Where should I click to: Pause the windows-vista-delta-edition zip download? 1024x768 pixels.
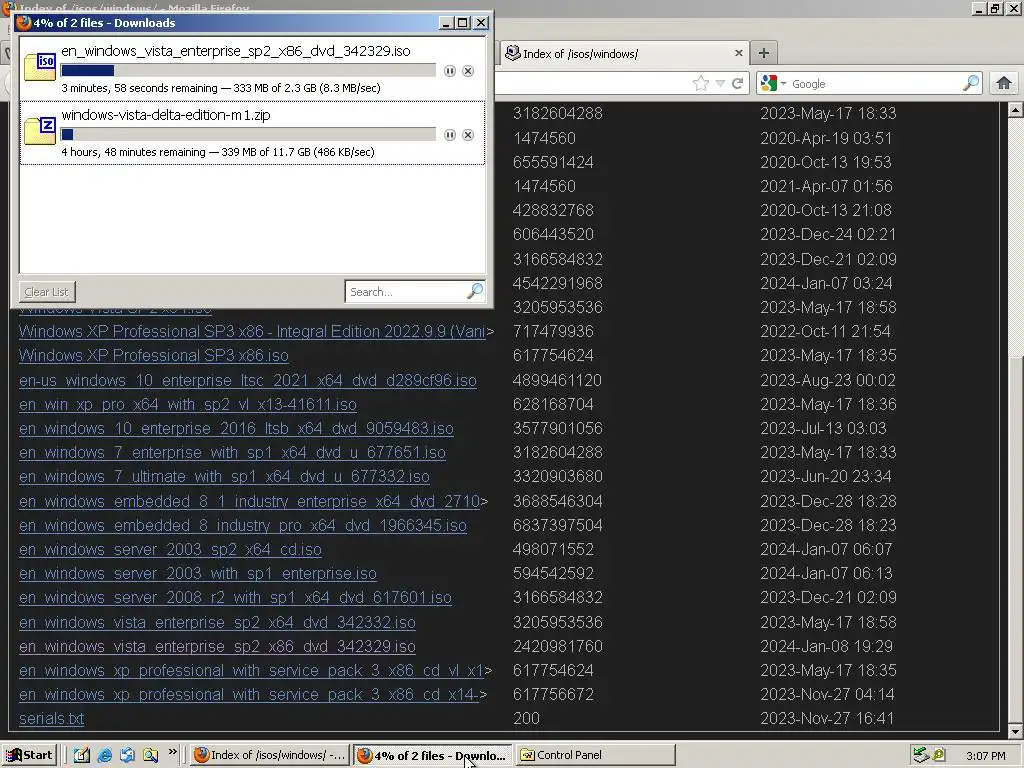click(449, 135)
